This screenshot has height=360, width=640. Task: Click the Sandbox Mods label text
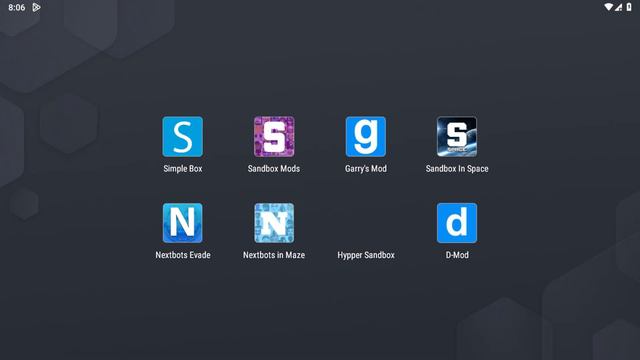click(274, 169)
